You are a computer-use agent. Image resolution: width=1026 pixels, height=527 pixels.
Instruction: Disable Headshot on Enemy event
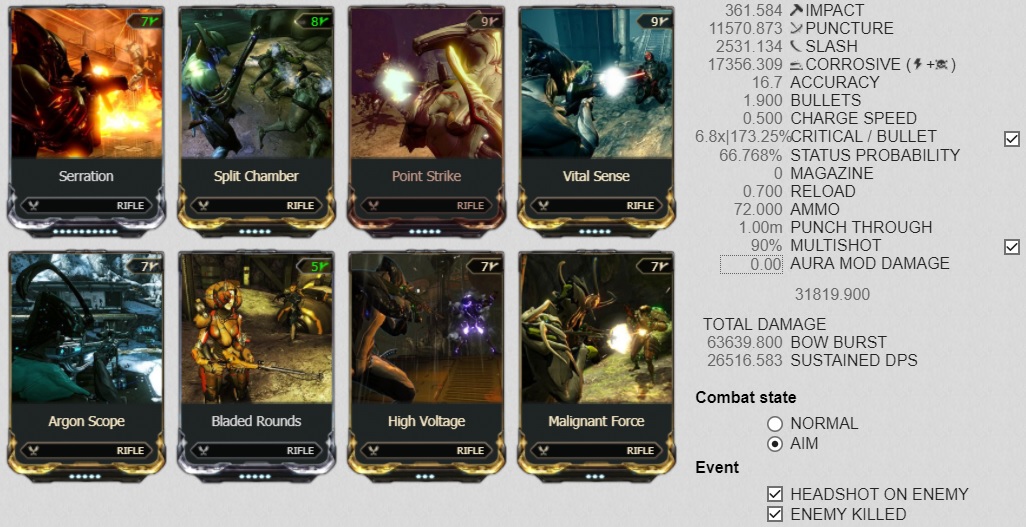[775, 494]
